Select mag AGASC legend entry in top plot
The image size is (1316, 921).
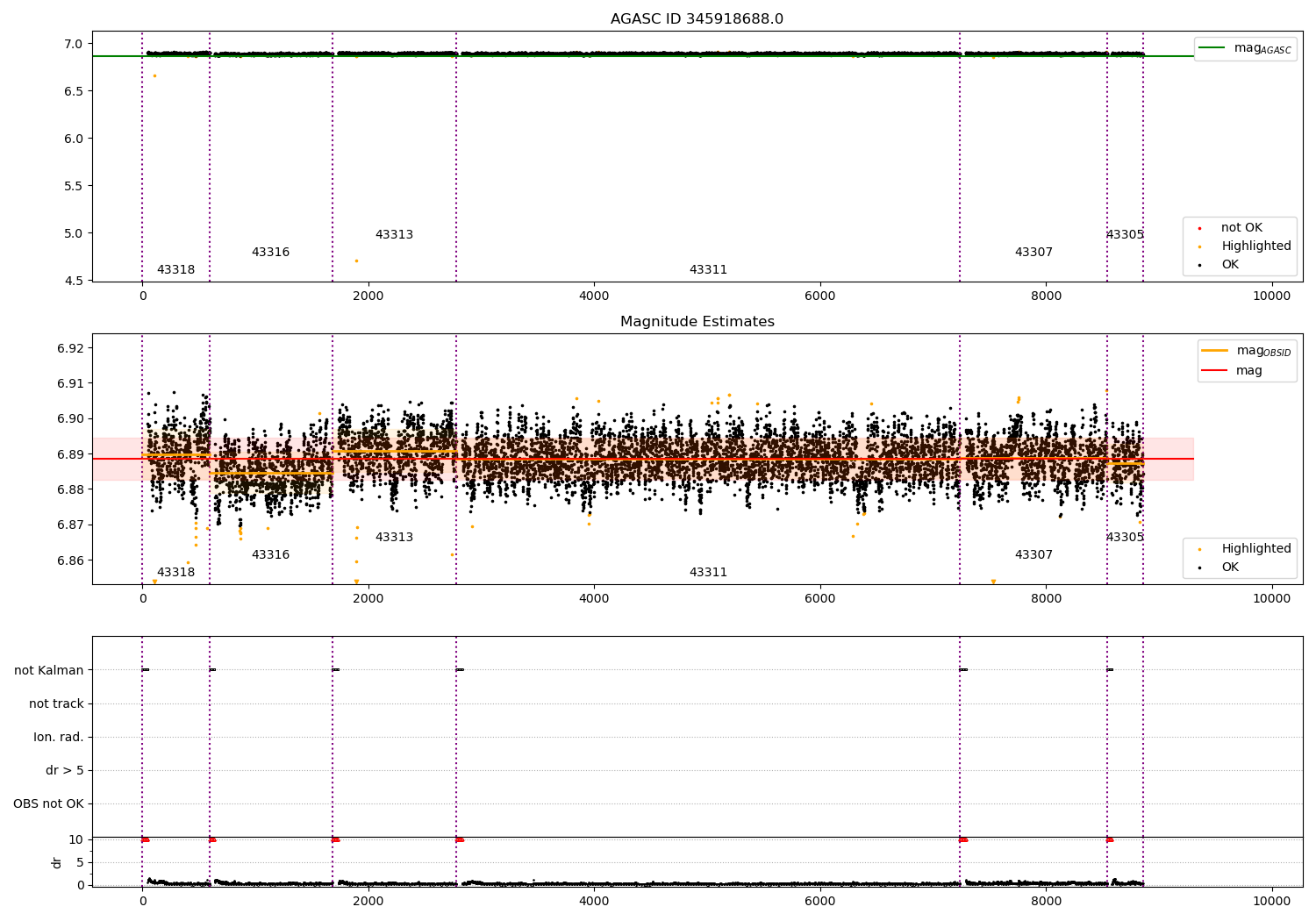point(1246,48)
